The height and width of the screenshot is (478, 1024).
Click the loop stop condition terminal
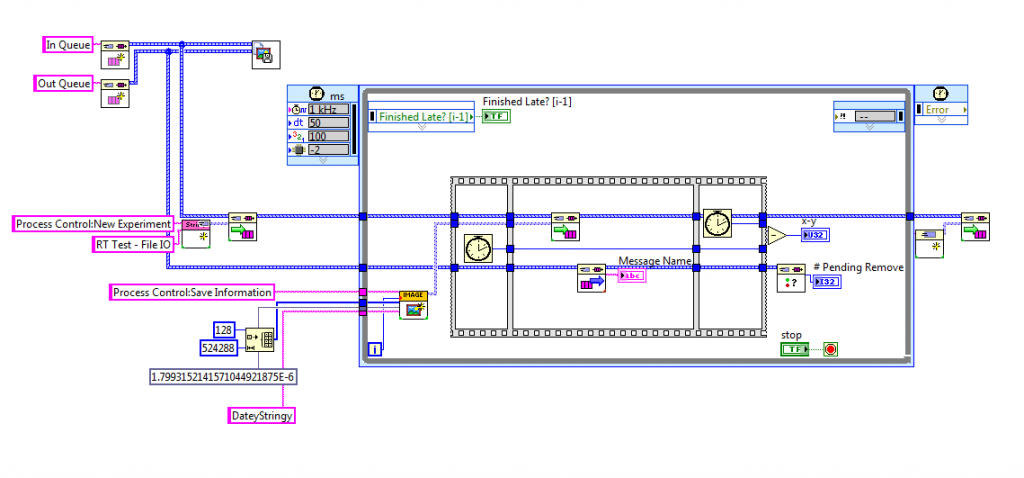coord(829,349)
